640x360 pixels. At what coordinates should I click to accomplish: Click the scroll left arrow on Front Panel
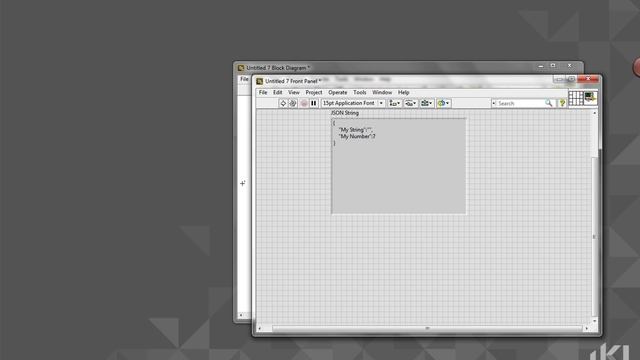(260, 328)
